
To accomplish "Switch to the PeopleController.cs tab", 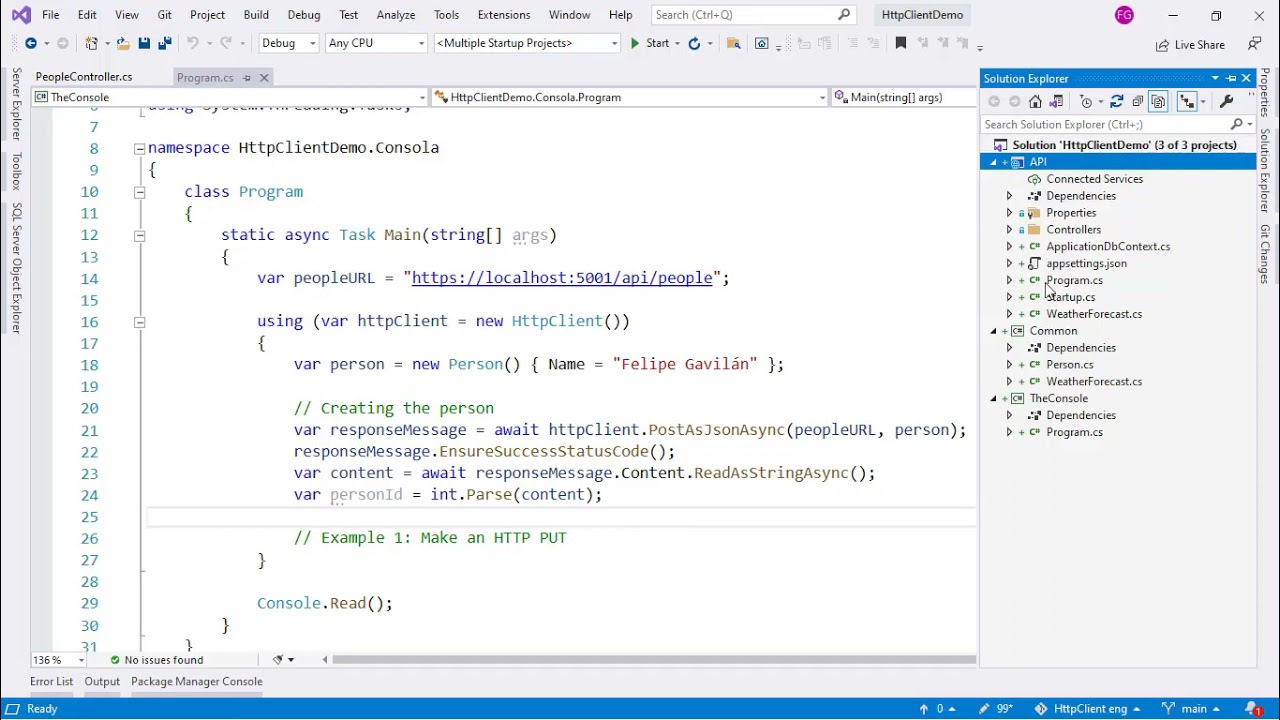I will [84, 77].
